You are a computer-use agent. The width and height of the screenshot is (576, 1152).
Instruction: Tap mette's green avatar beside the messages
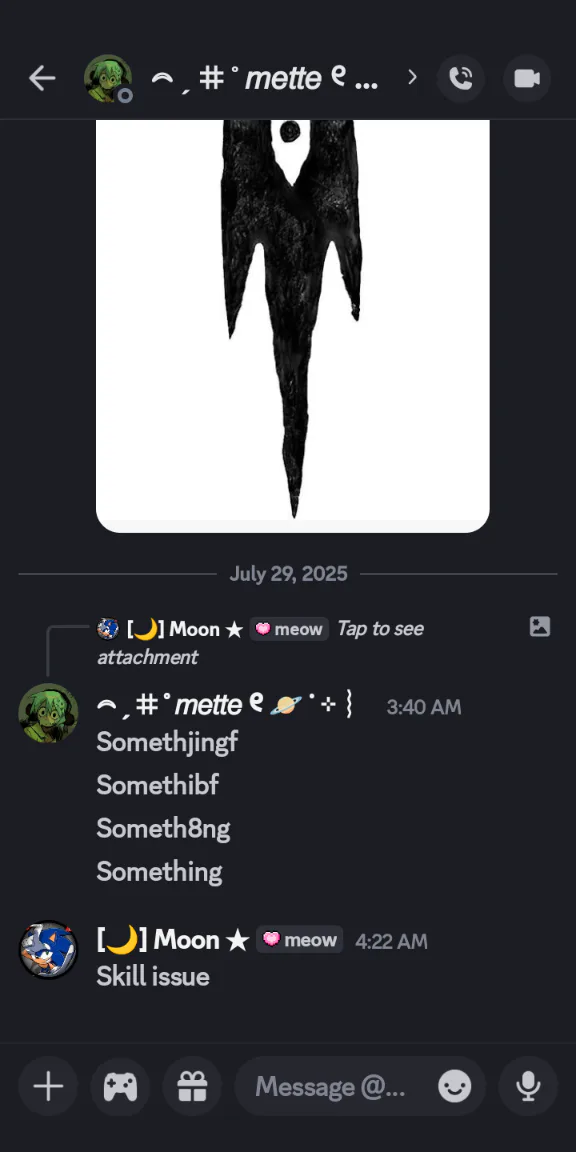(x=48, y=713)
